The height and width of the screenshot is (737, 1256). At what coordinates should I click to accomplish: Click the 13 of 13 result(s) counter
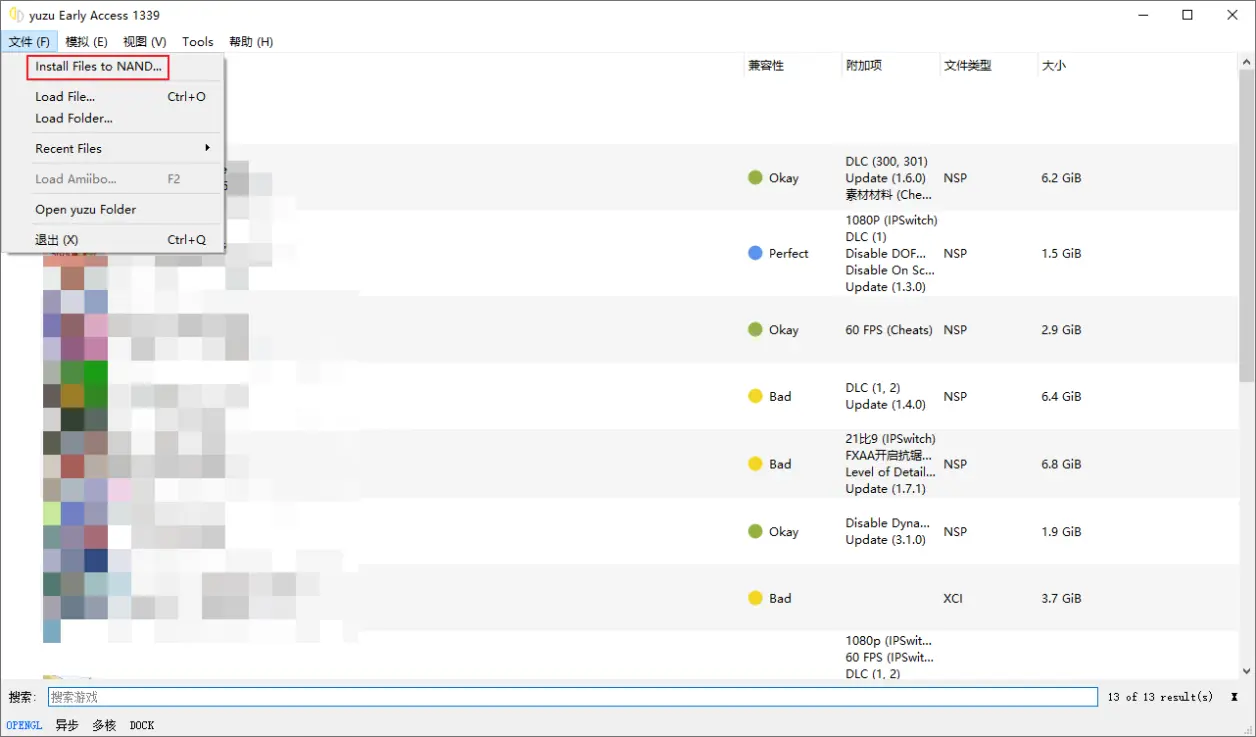1160,697
